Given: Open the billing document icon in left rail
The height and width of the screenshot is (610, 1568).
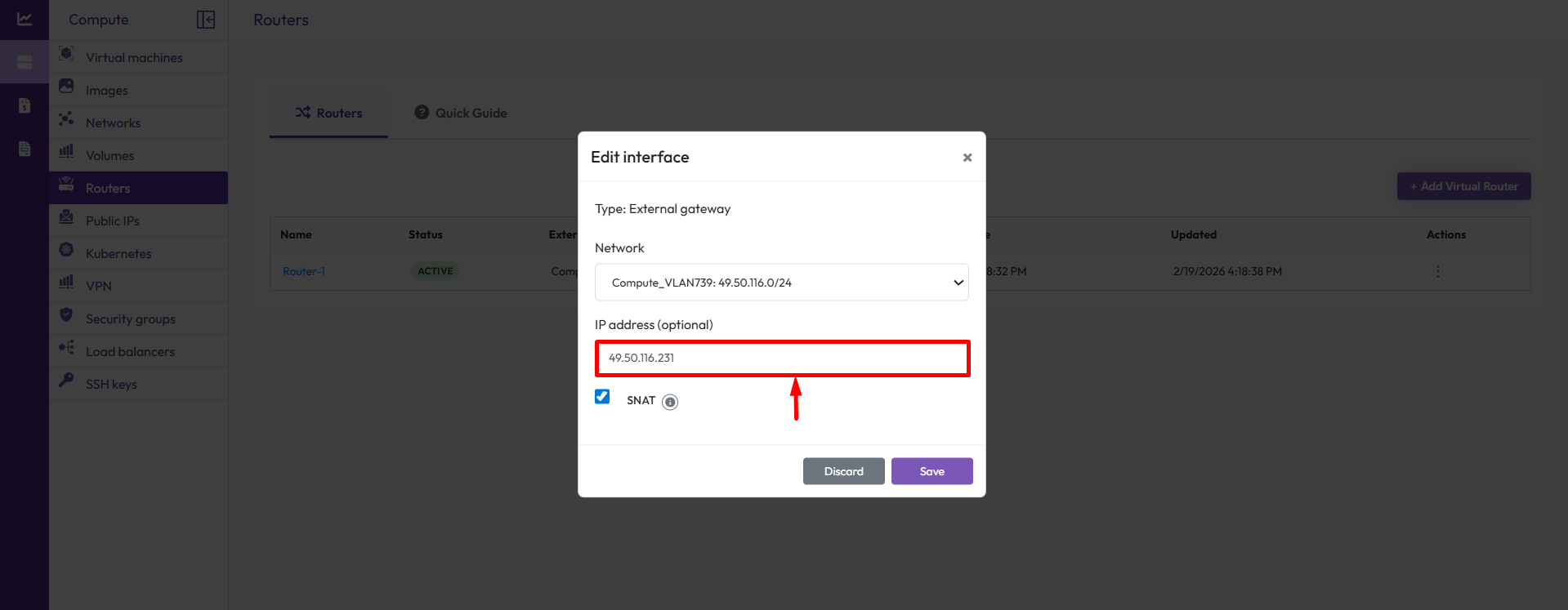Looking at the screenshot, I should pos(25,105).
